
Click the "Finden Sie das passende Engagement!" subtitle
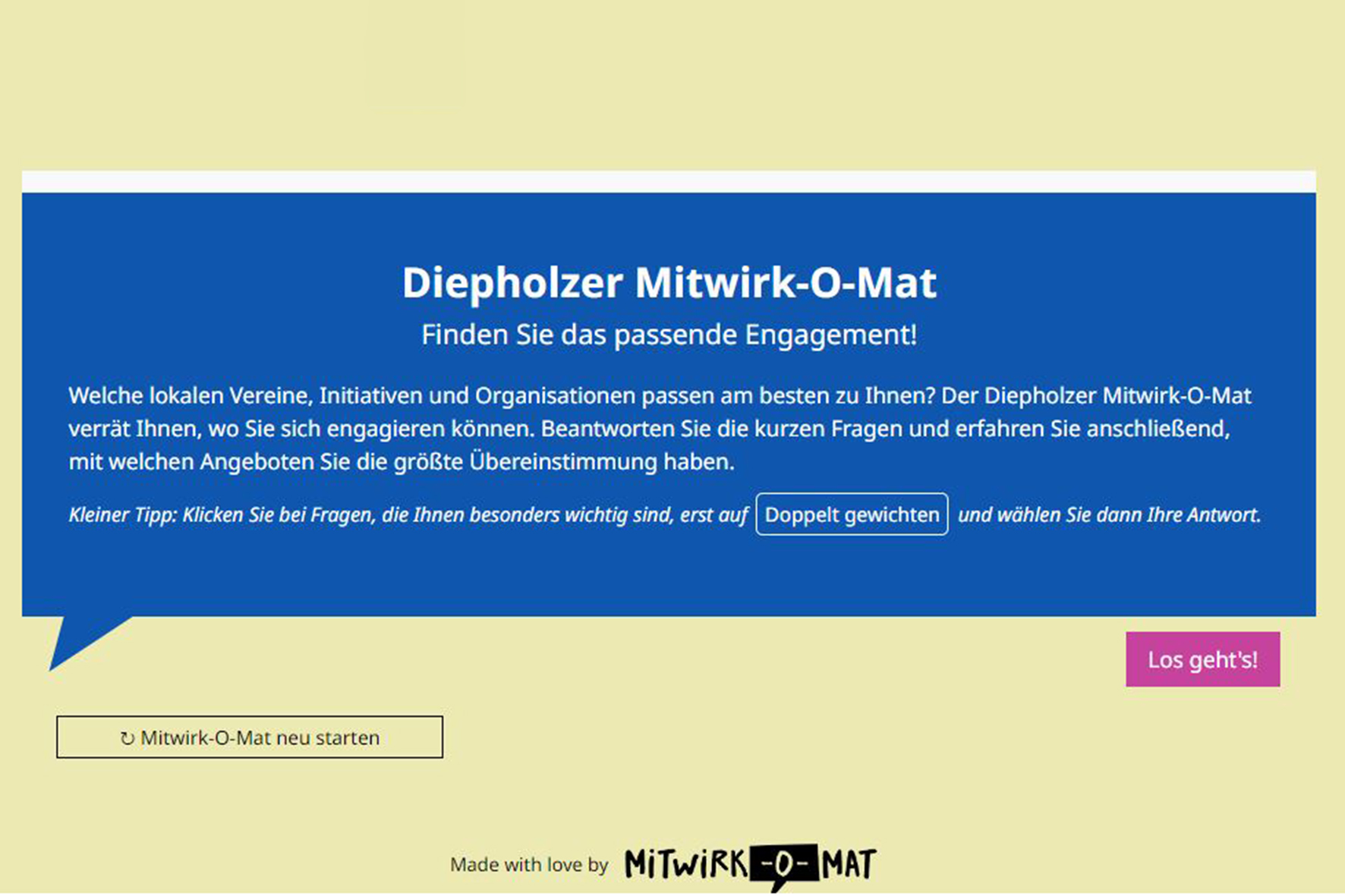click(x=670, y=333)
